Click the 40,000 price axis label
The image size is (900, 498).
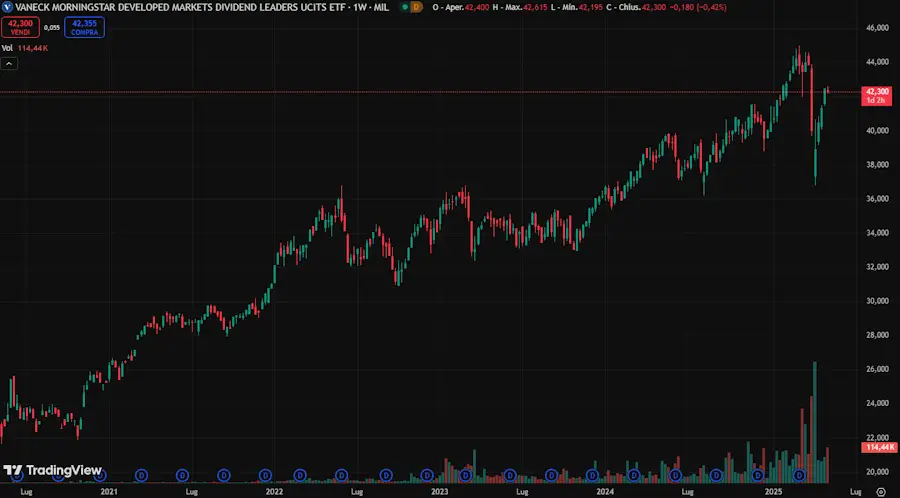[x=877, y=130]
